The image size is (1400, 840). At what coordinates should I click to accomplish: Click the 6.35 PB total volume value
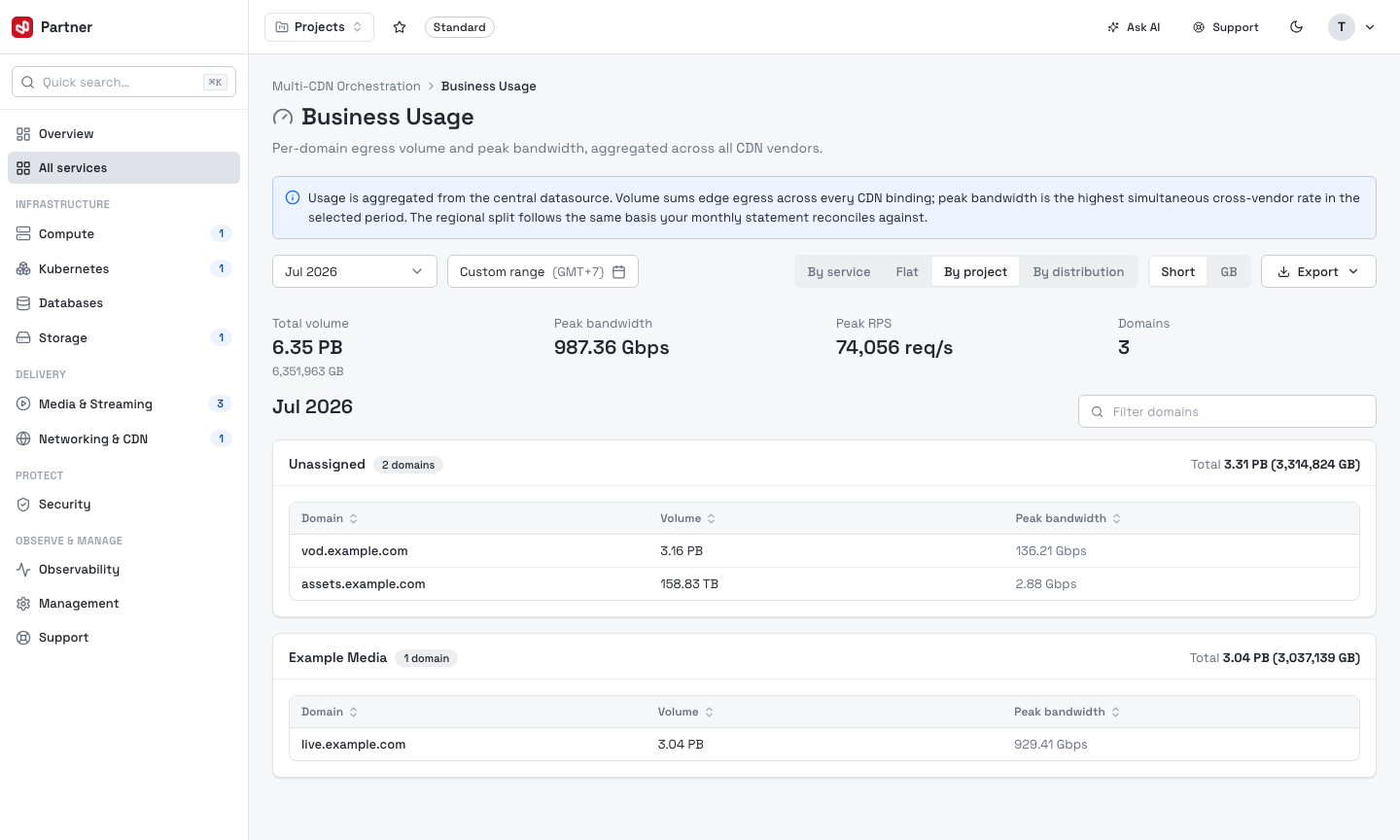tap(307, 347)
